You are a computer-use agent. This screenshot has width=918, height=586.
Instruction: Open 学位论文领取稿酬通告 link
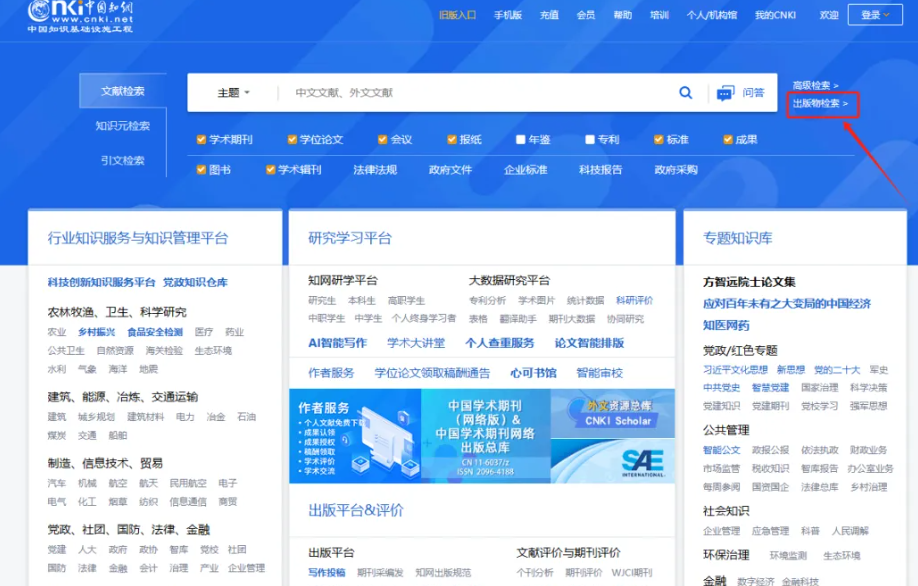(x=432, y=373)
